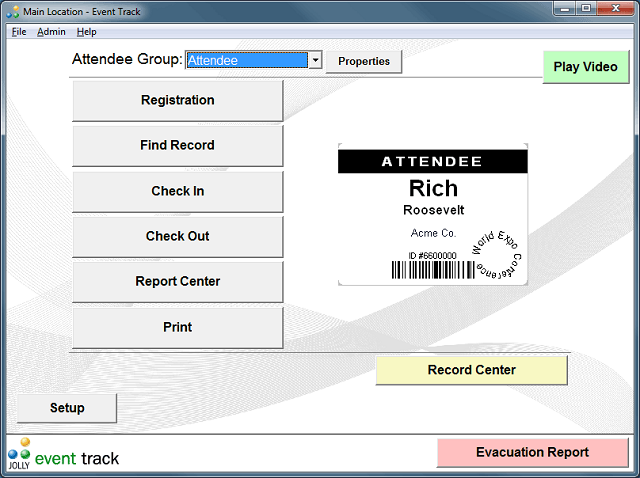640x478 pixels.
Task: Open the red Evacuation Report button
Action: (x=532, y=452)
